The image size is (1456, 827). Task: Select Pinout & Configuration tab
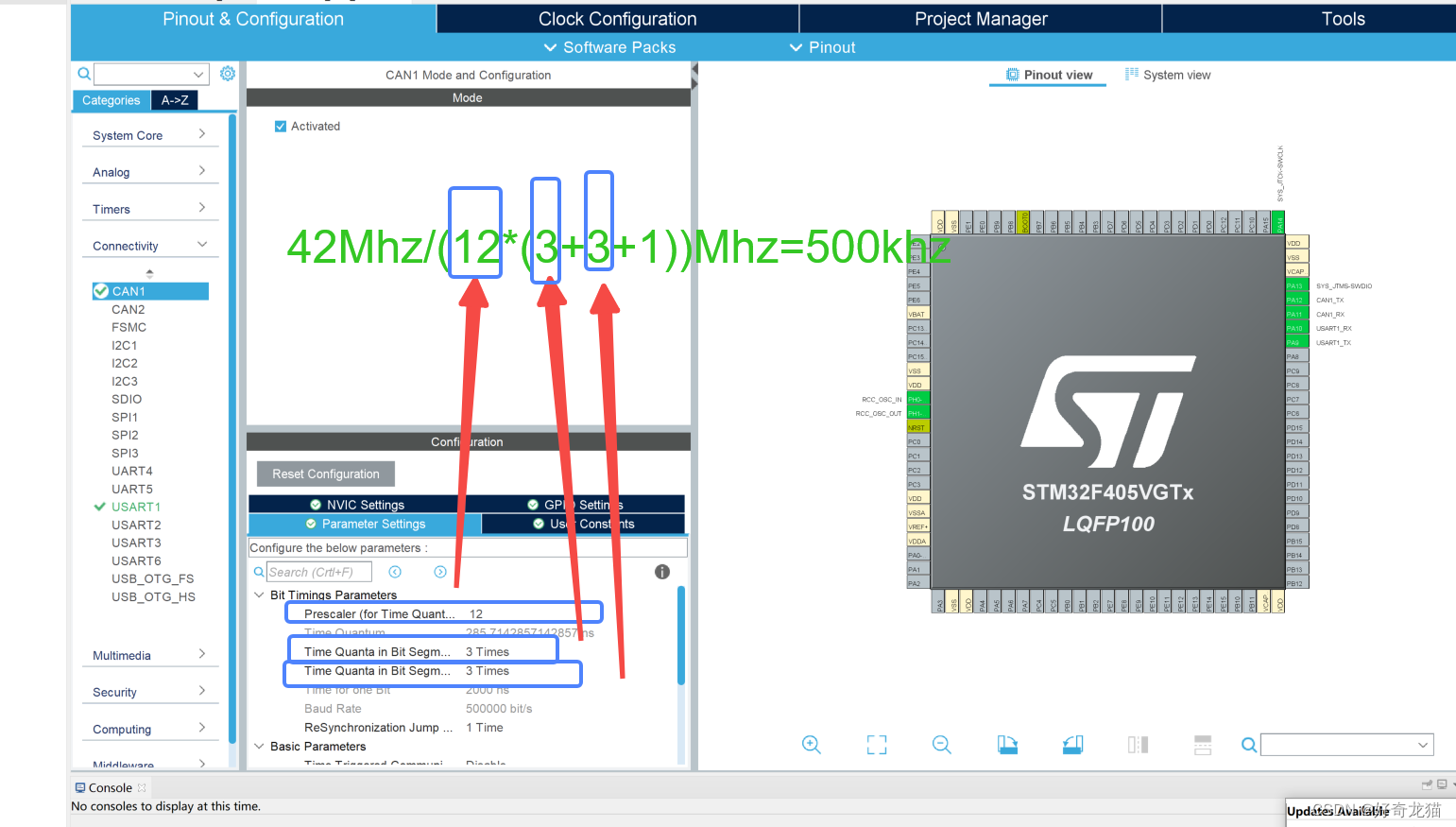253,19
